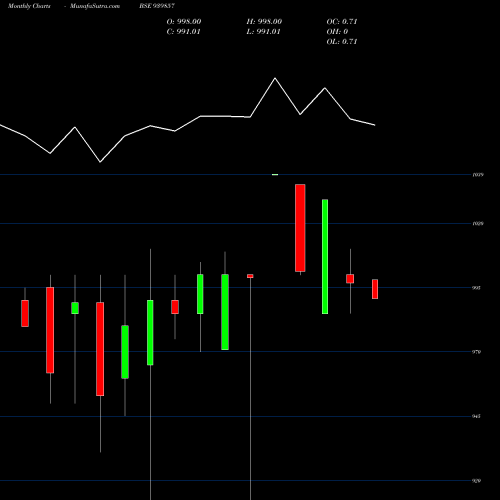
Task: Select the open value 'O: 998.00'
Action: pos(184,22)
